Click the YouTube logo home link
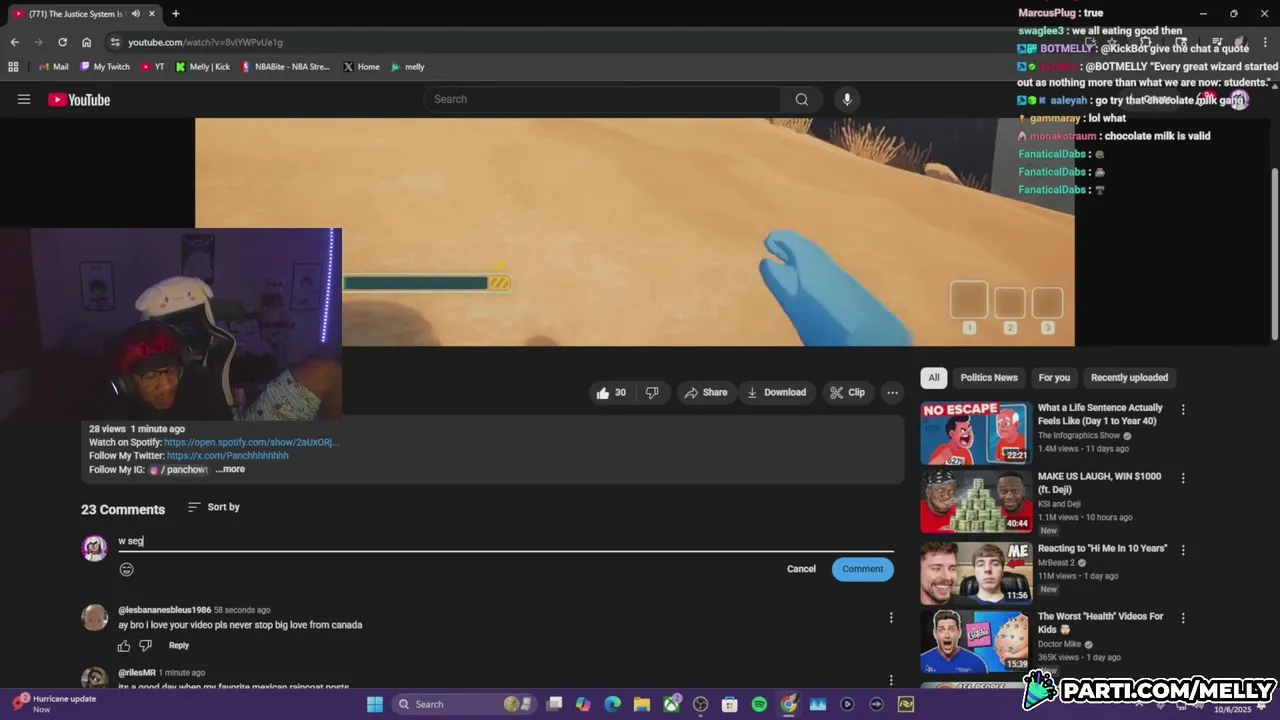This screenshot has height=720, width=1280. coord(79,99)
